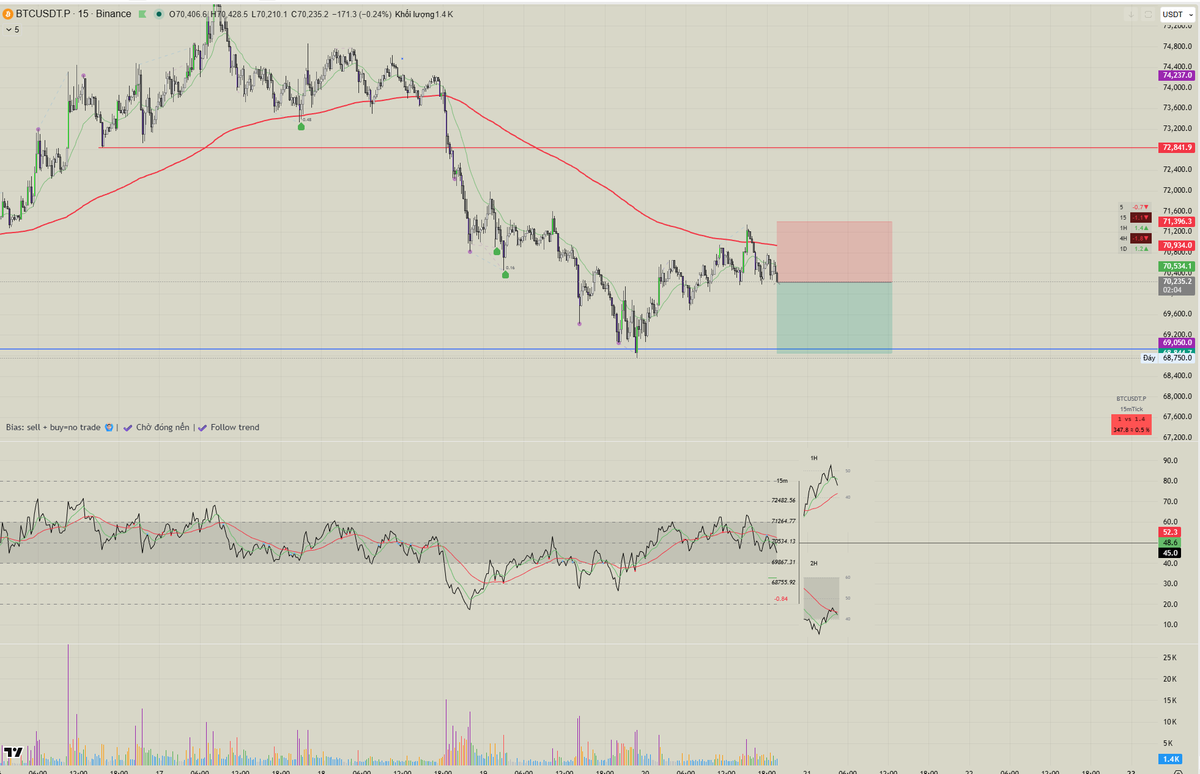The height and width of the screenshot is (774, 1200).
Task: Expand the collapsed indicators legend showing 5
Action: coord(11,30)
